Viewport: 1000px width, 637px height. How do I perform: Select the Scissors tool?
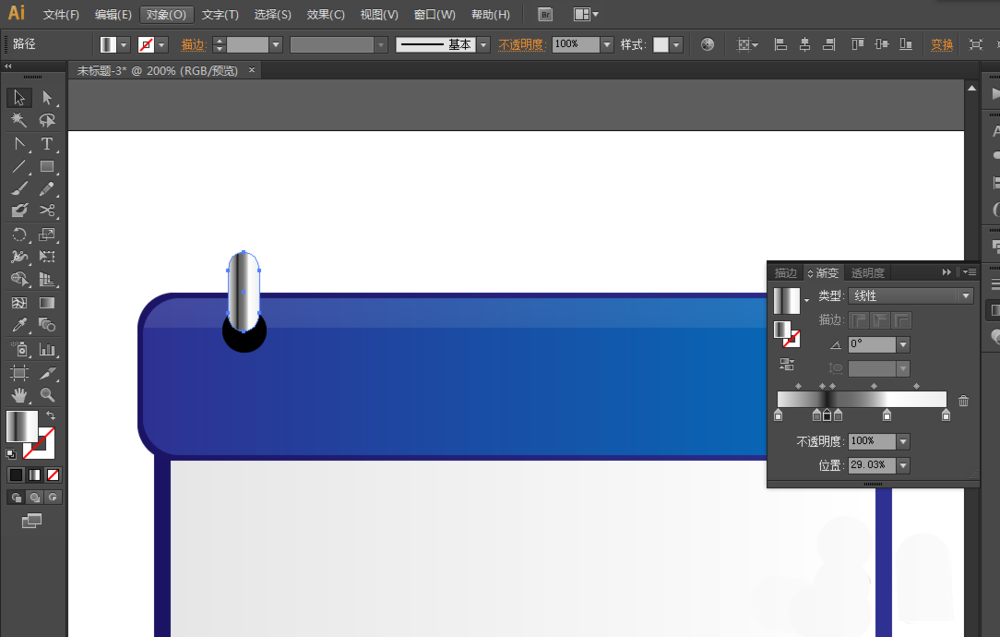(x=47, y=210)
